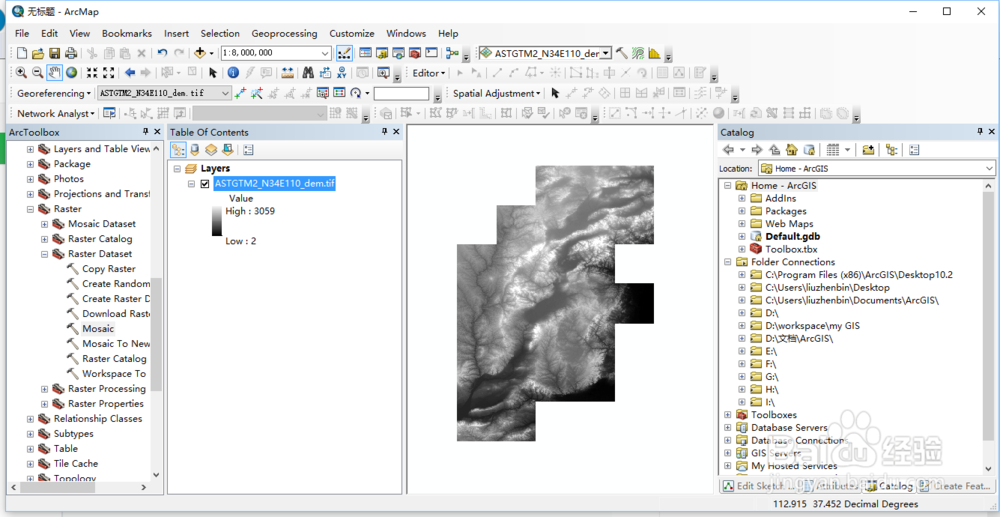Image resolution: width=1000 pixels, height=517 pixels.
Task: Select the Select Elements black arrow tool
Action: pos(213,73)
